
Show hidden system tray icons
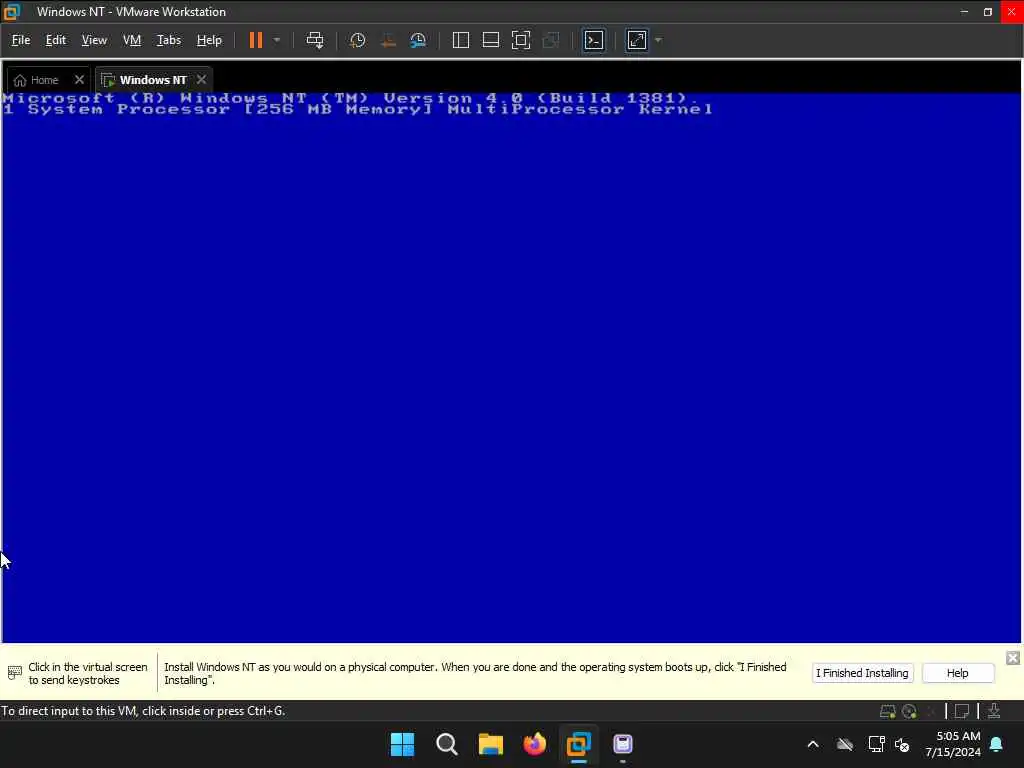(813, 744)
